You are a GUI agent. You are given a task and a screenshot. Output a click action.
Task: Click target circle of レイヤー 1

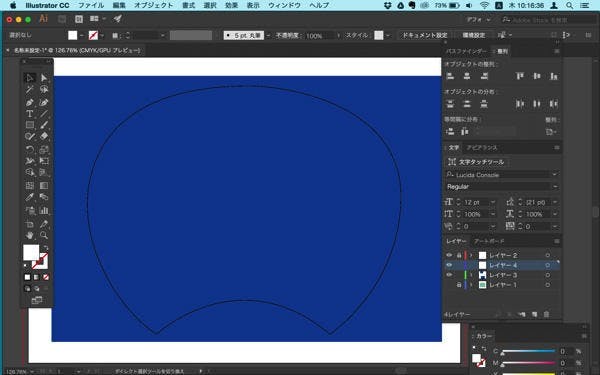pyautogui.click(x=548, y=285)
